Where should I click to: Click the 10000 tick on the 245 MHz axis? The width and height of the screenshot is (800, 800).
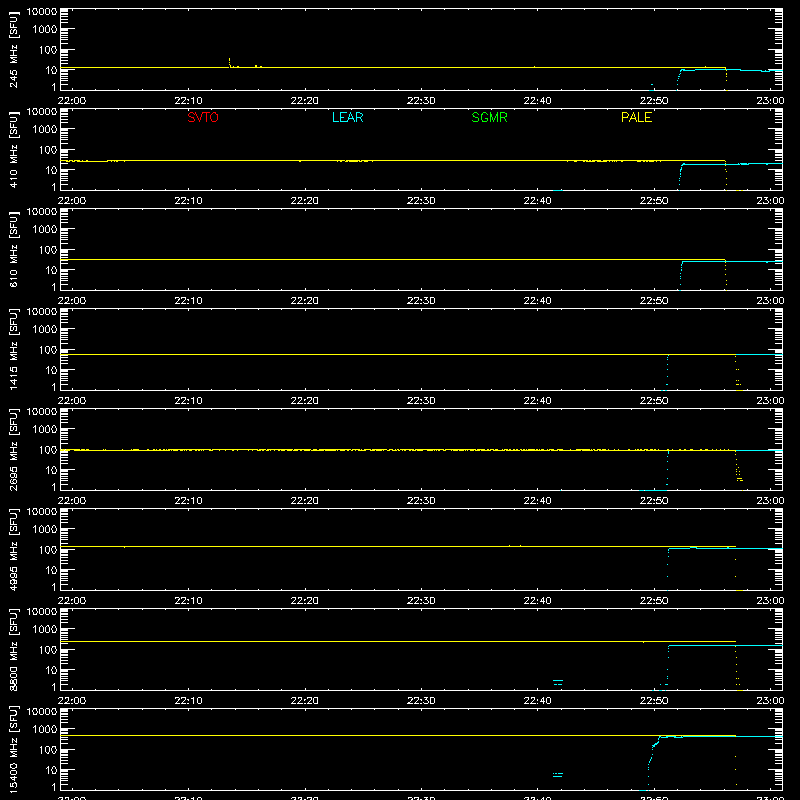coord(42,12)
